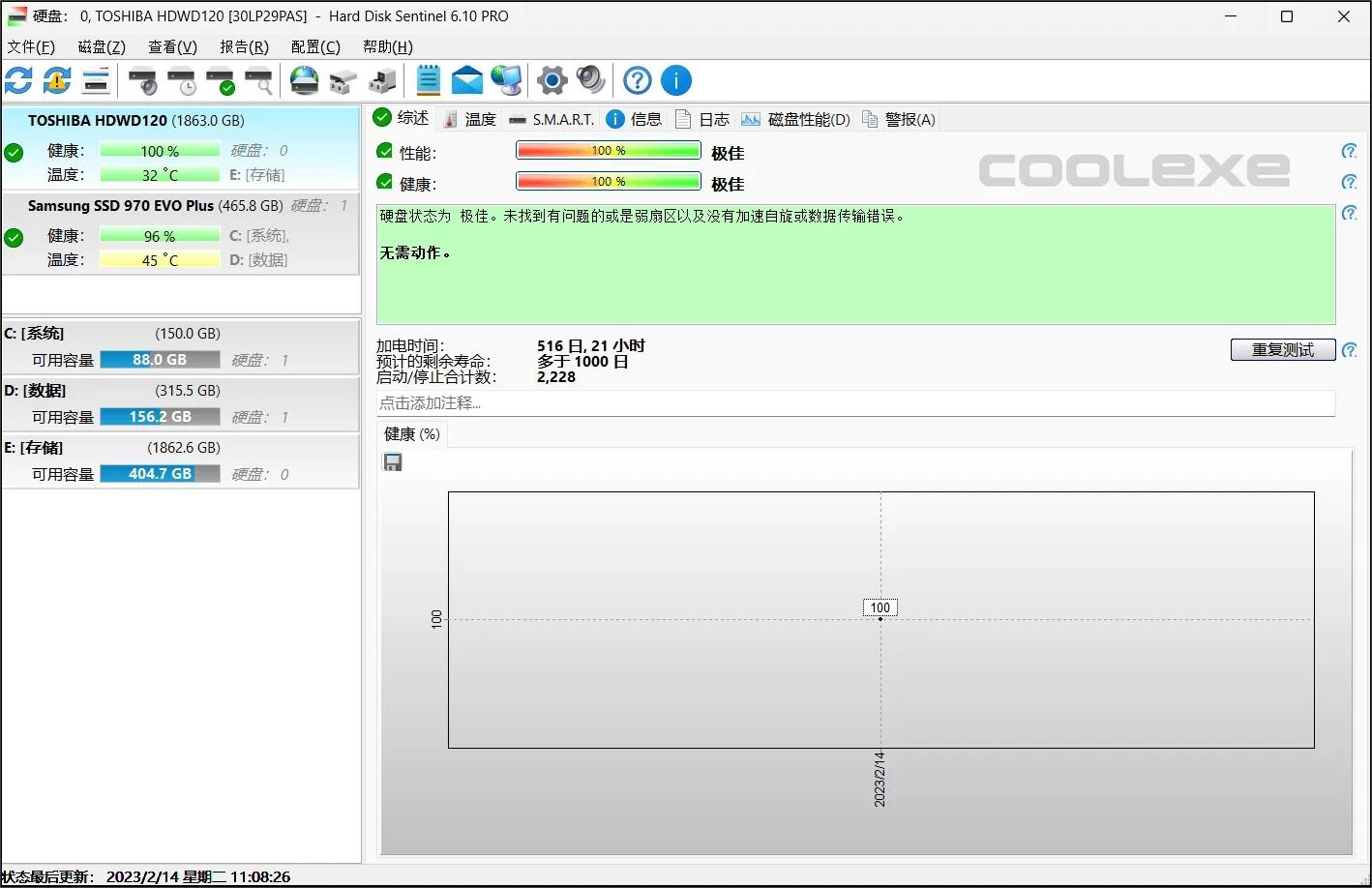The width and height of the screenshot is (1372, 888).
Task: Switch to the 综述 tab
Action: [402, 118]
